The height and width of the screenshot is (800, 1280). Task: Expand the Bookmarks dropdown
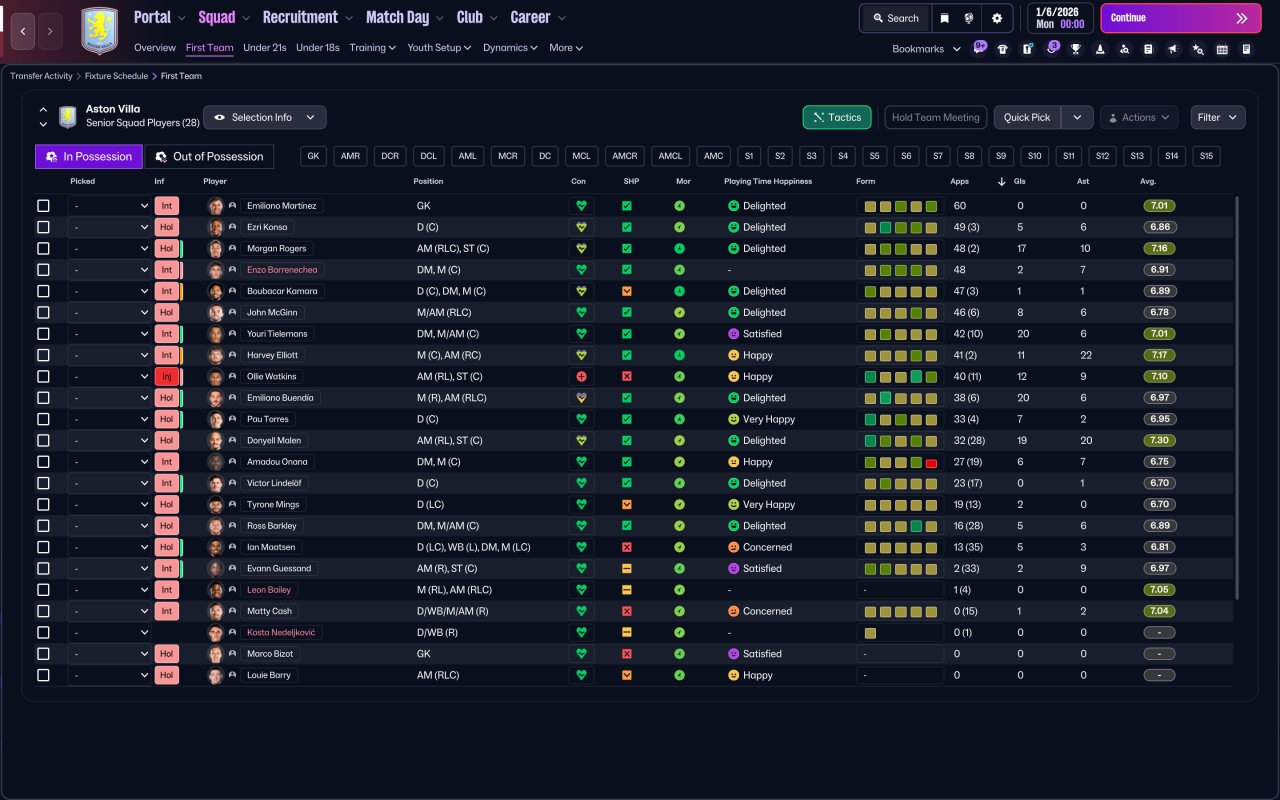click(x=926, y=49)
